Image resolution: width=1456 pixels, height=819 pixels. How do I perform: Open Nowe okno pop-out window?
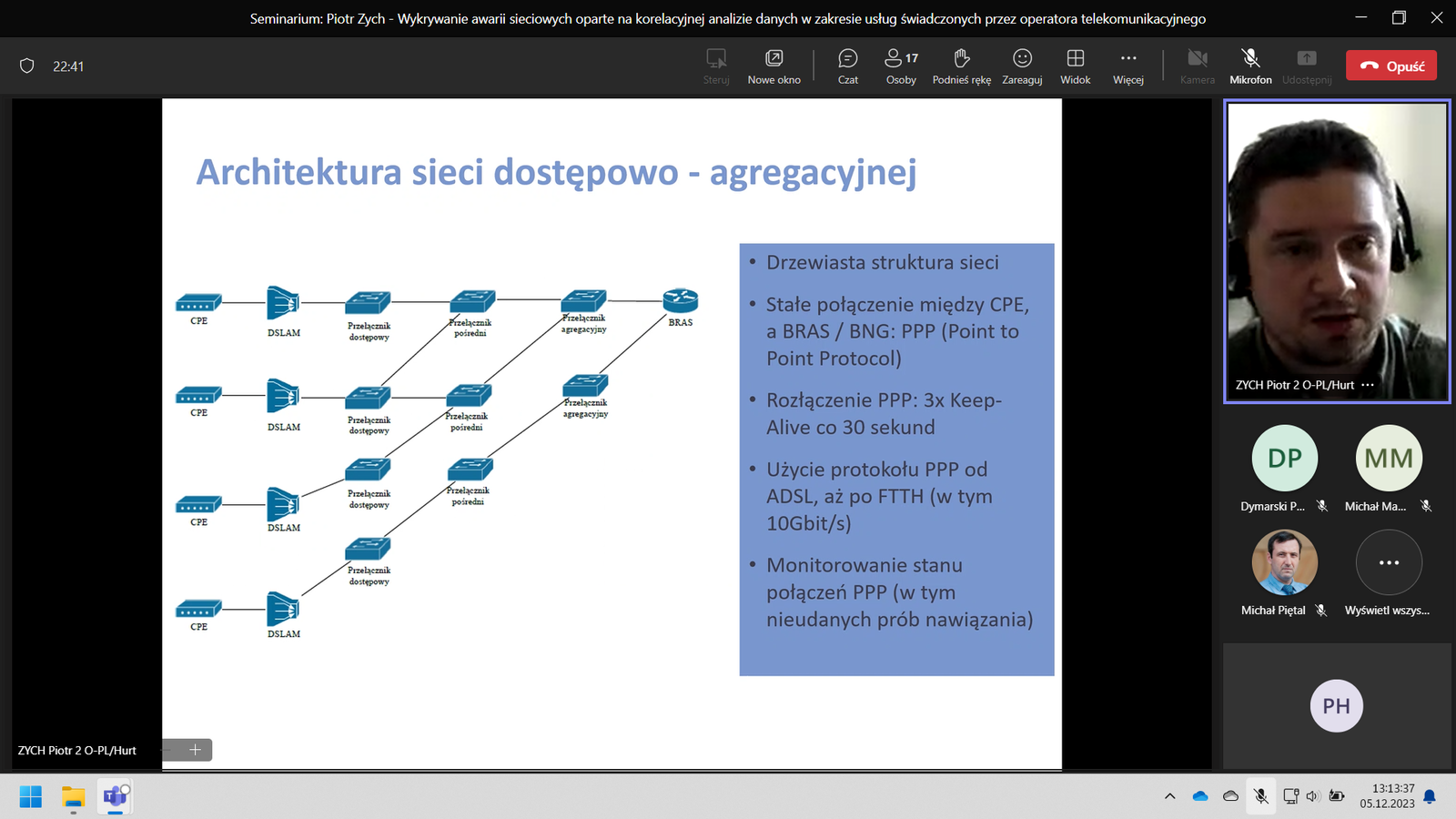[x=773, y=66]
